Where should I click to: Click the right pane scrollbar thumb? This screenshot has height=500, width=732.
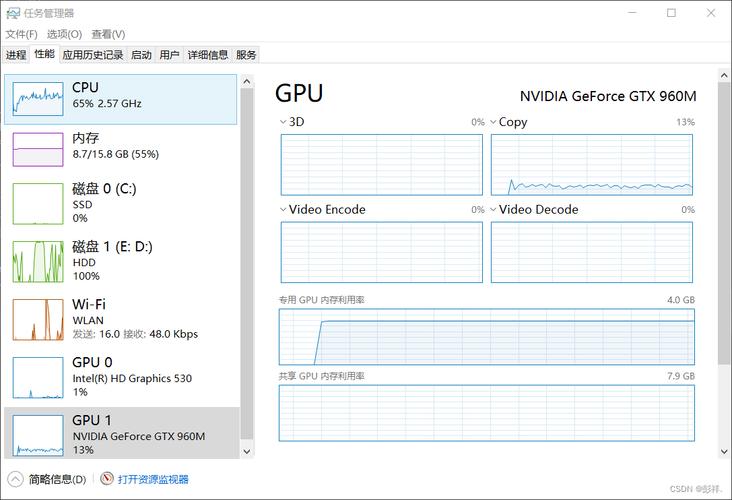pos(724,223)
